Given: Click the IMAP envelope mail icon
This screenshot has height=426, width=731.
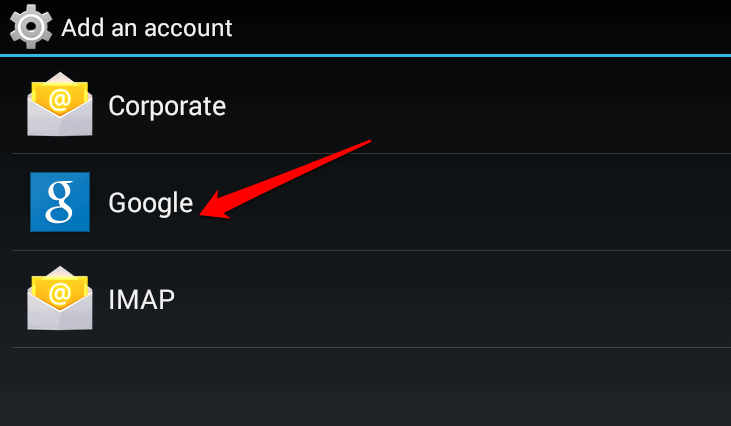Looking at the screenshot, I should point(60,298).
